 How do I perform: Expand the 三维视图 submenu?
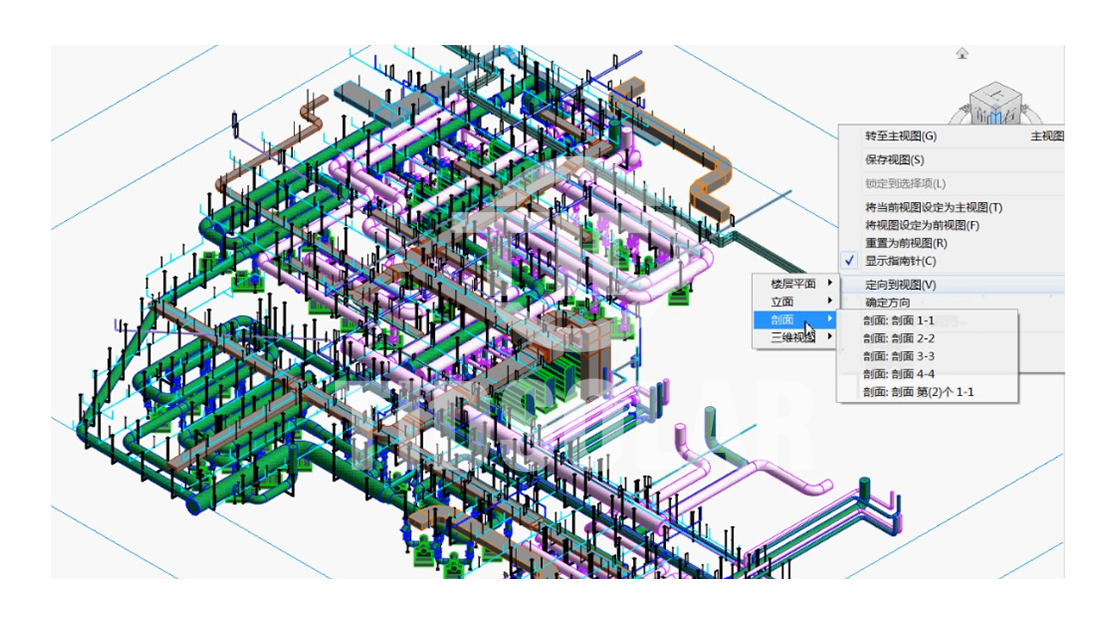click(x=794, y=338)
